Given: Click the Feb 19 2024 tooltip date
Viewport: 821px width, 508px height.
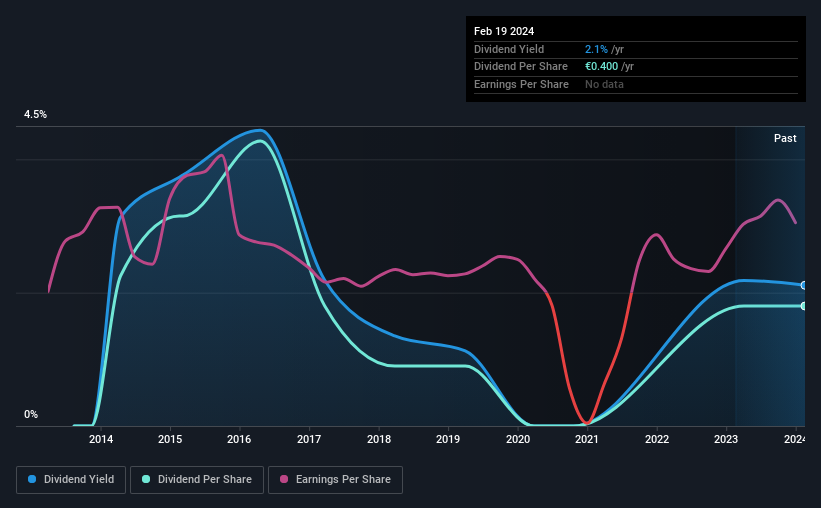Looking at the screenshot, I should 504,31.
